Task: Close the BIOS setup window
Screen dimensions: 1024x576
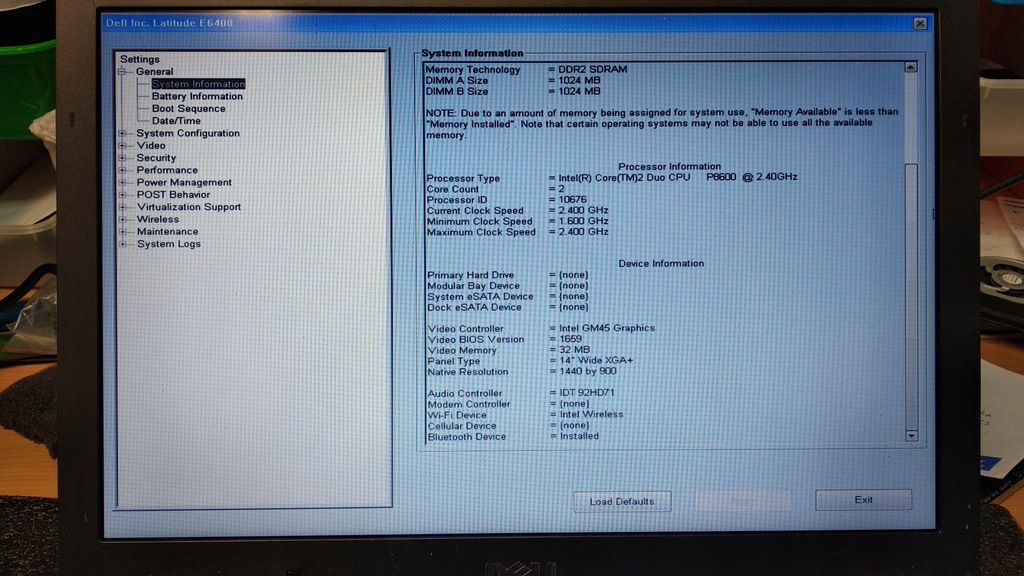Action: pos(920,24)
